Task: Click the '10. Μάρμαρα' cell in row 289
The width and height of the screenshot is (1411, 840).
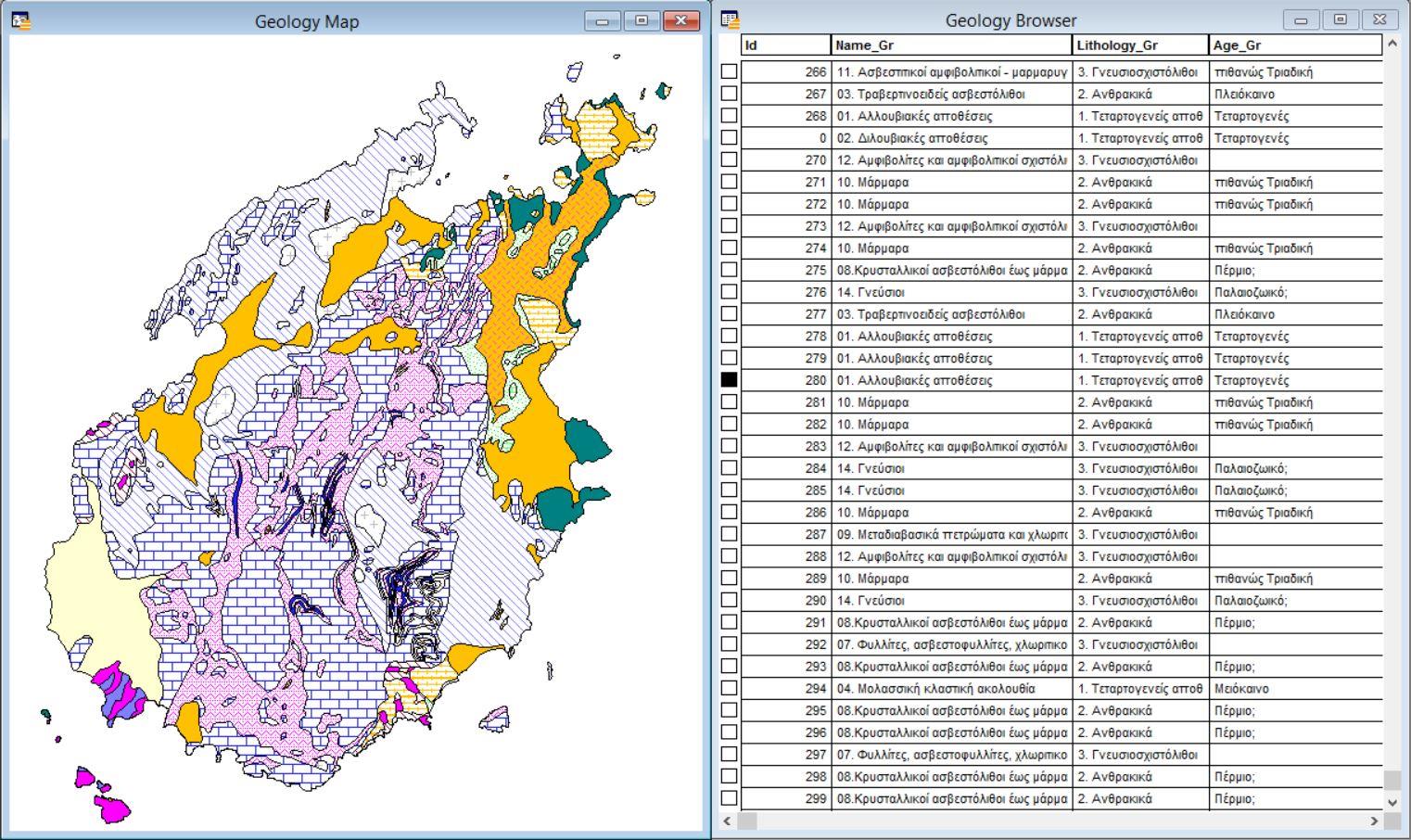Action: click(951, 579)
